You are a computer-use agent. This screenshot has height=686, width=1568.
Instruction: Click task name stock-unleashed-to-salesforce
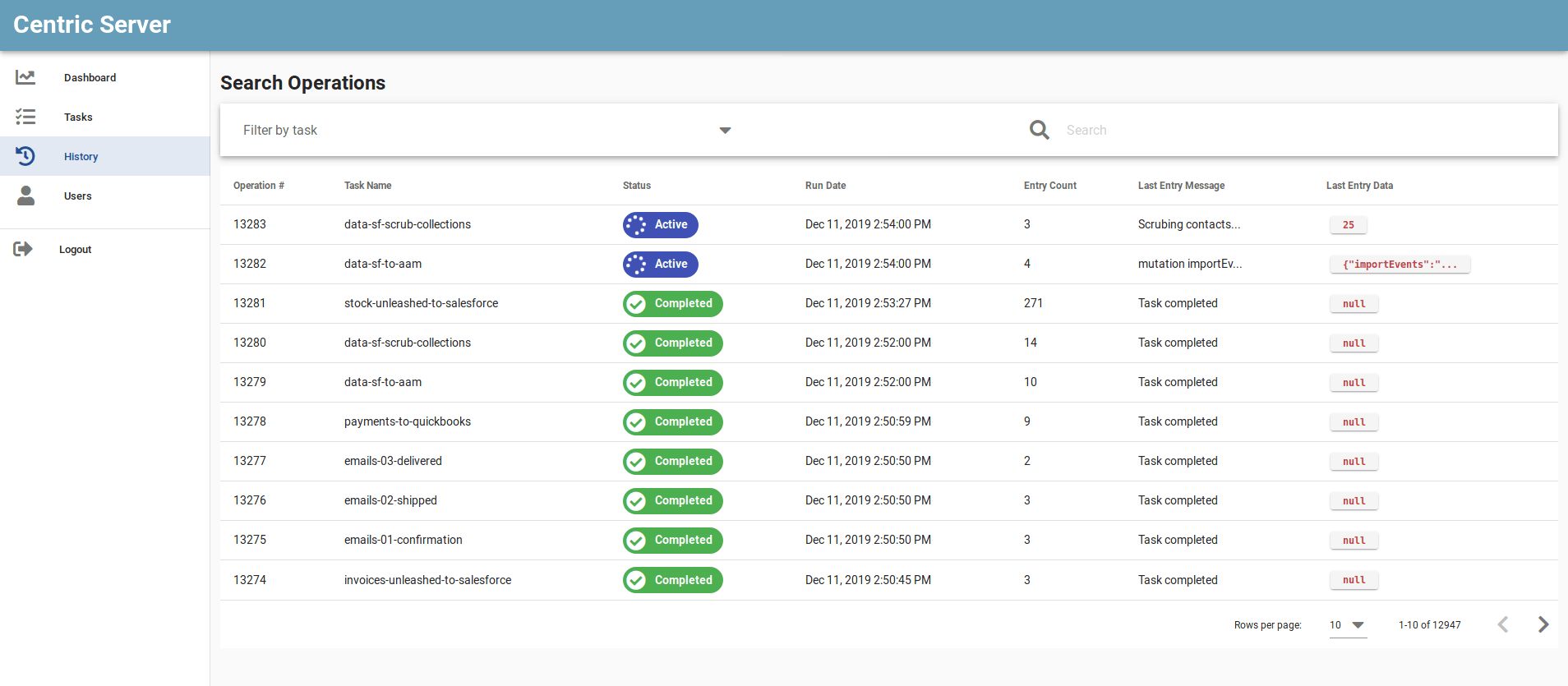(421, 303)
